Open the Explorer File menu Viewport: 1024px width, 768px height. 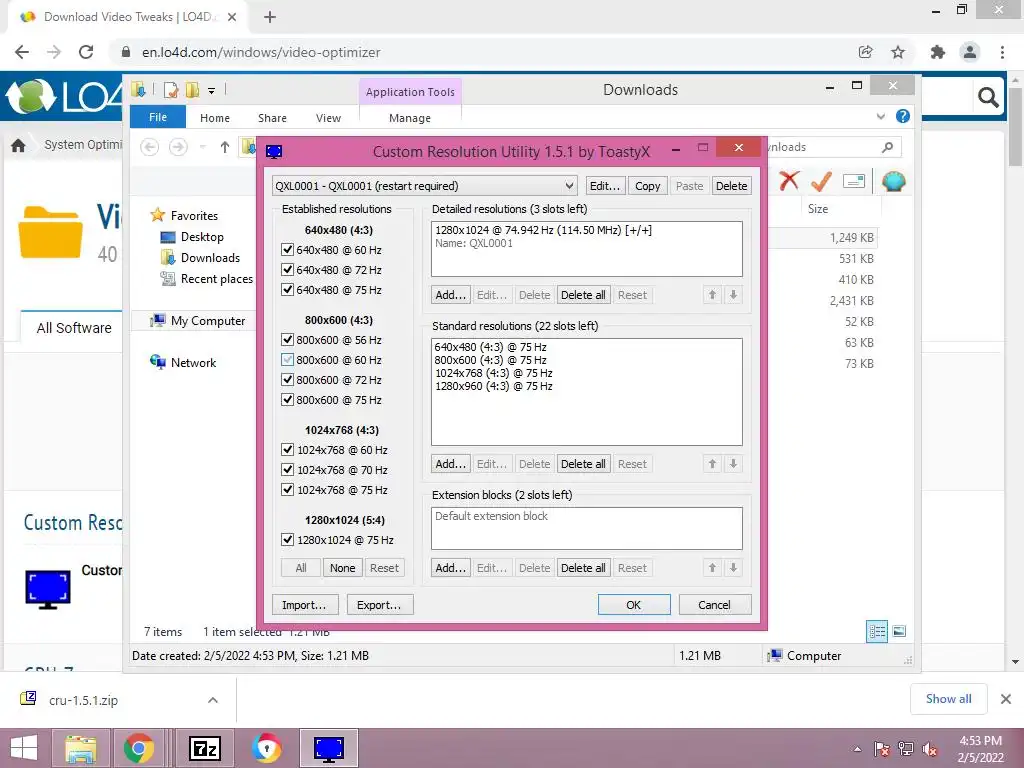point(158,118)
